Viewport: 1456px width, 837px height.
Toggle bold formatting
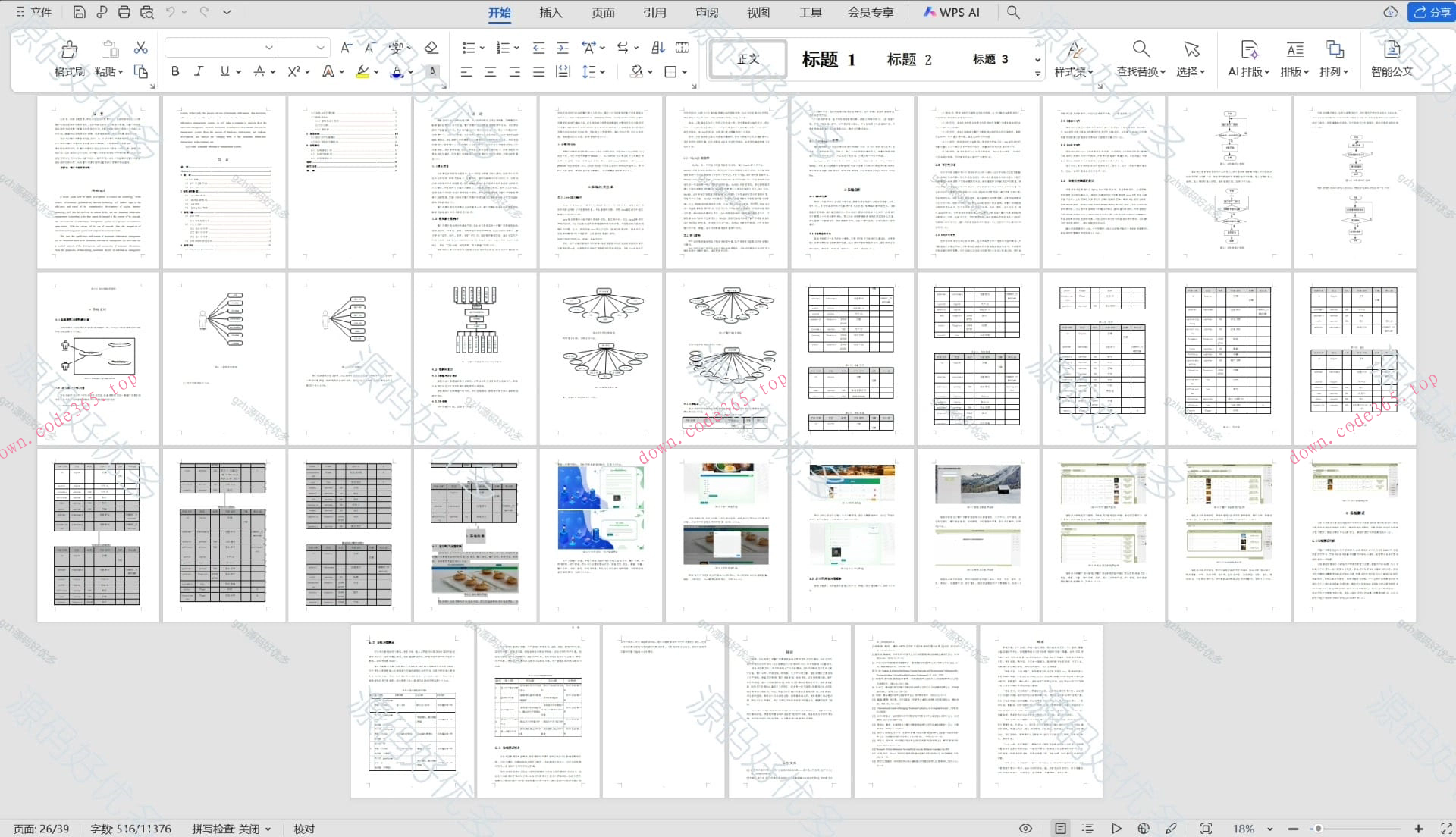[175, 71]
